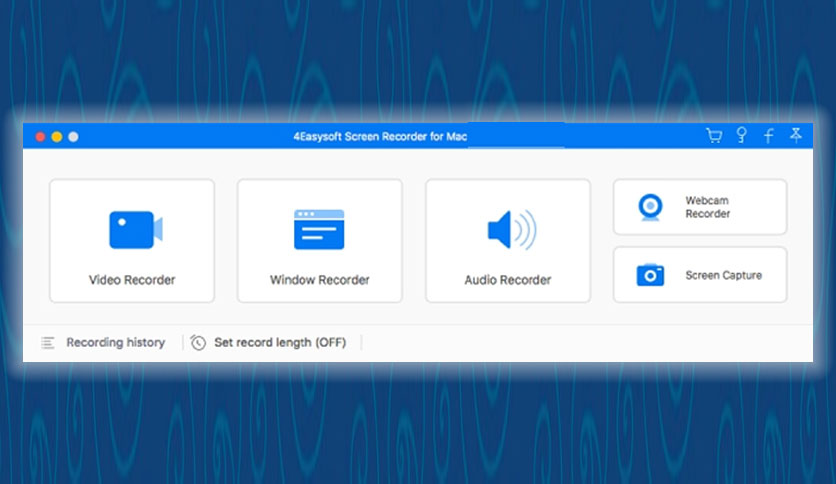Click the pin window icon

pyautogui.click(x=795, y=135)
